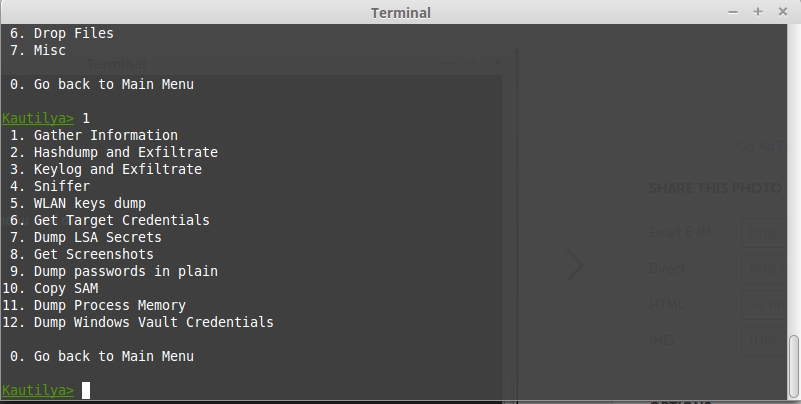The width and height of the screenshot is (801, 404).
Task: Click the block cursor at the prompt
Action: click(86, 390)
